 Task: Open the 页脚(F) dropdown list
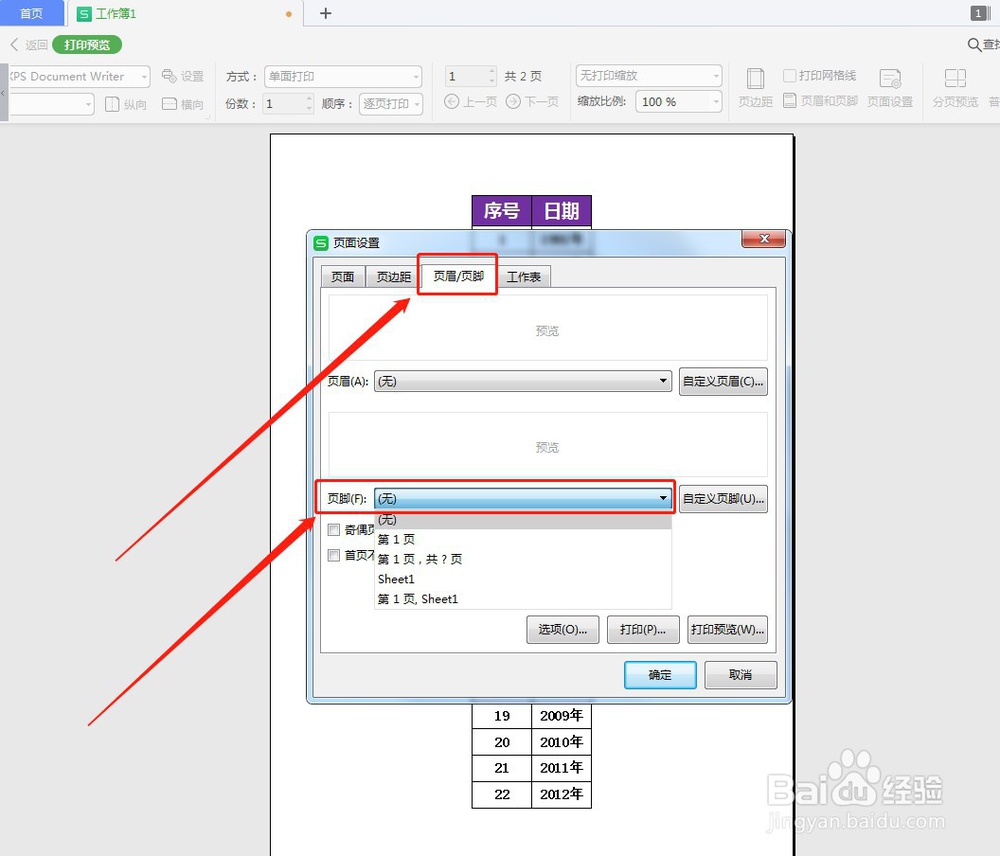coord(522,498)
